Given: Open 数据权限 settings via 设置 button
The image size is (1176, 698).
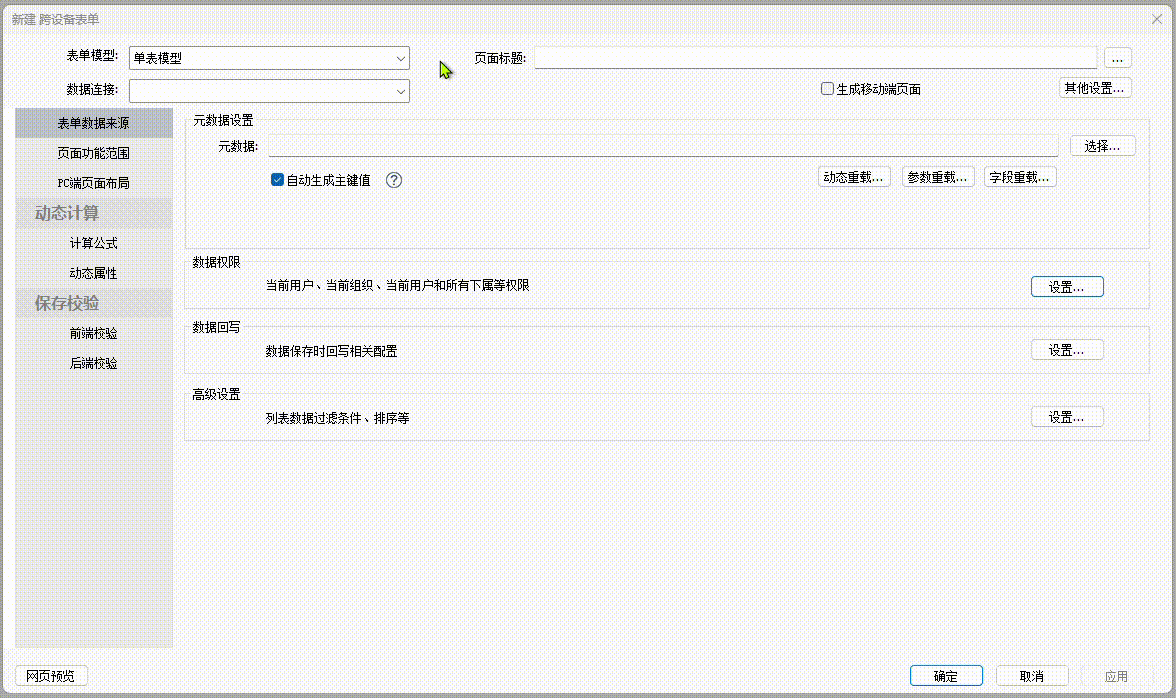Looking at the screenshot, I should [1066, 287].
